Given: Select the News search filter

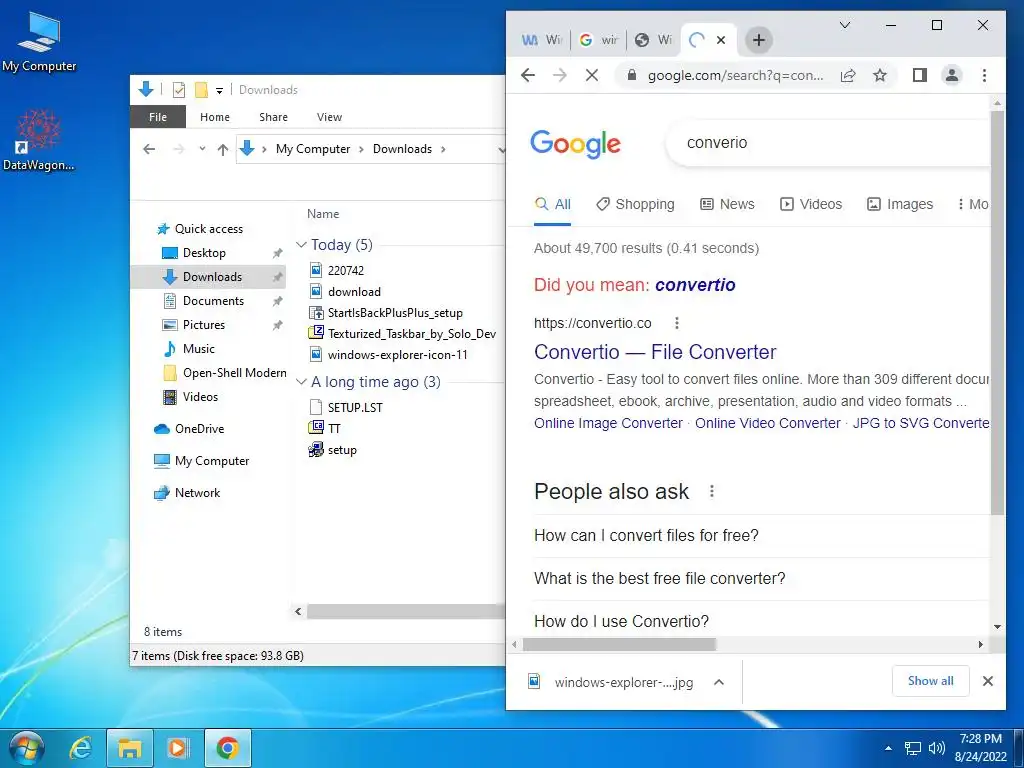Looking at the screenshot, I should point(727,204).
